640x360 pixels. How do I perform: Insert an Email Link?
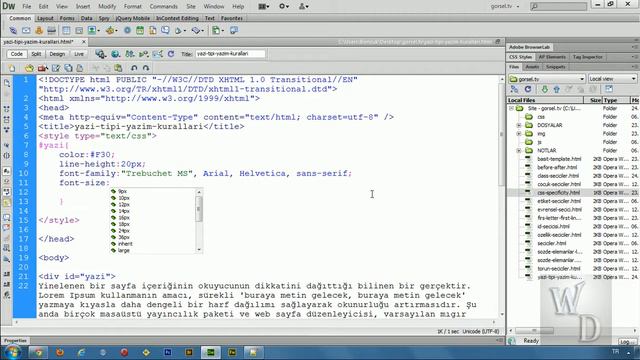26,31
